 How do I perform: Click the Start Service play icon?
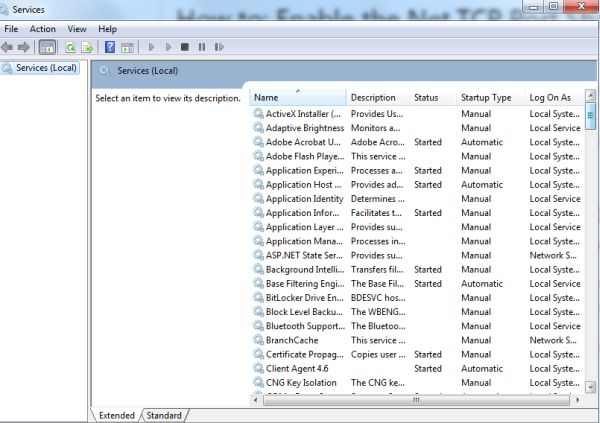[x=151, y=47]
